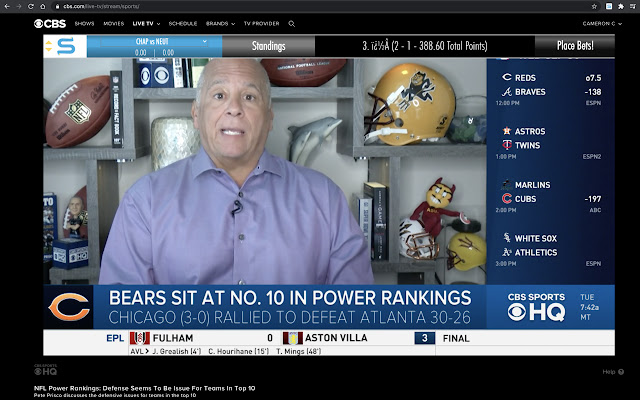Open the browser home page icon

coord(42,7)
